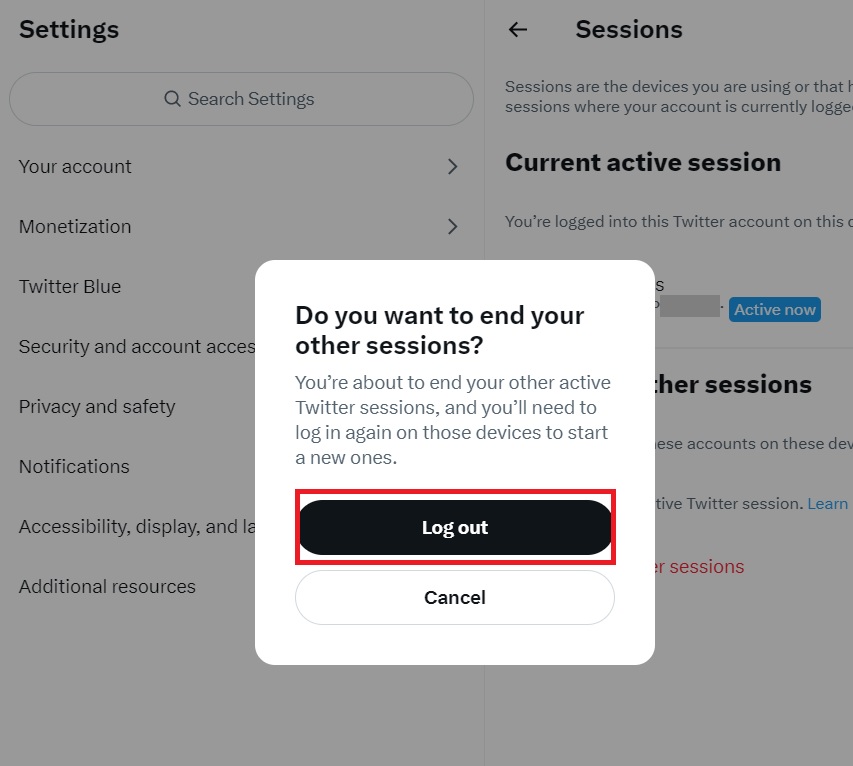Expand the Your account chevron

click(452, 166)
